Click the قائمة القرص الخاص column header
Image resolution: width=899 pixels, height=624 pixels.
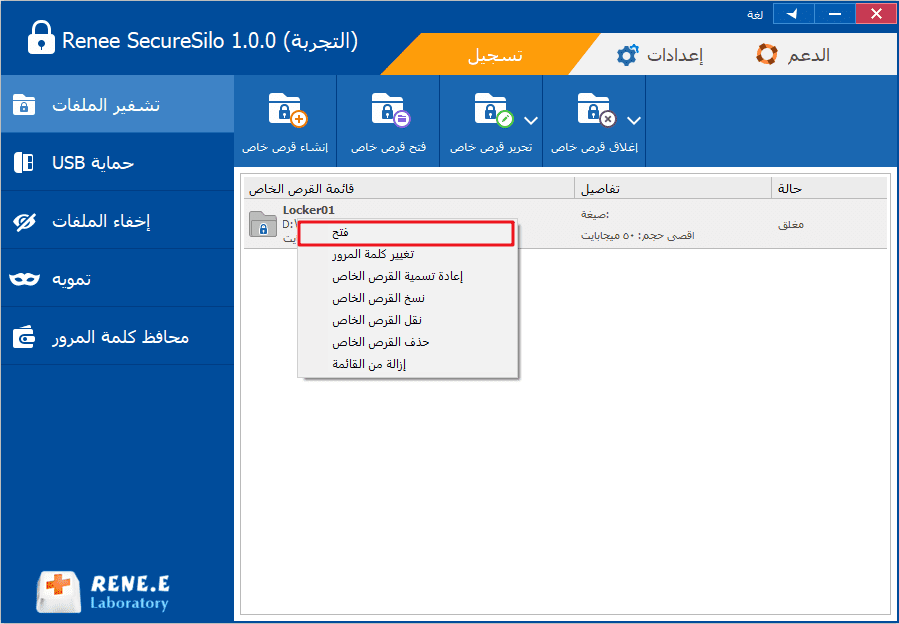click(x=409, y=189)
